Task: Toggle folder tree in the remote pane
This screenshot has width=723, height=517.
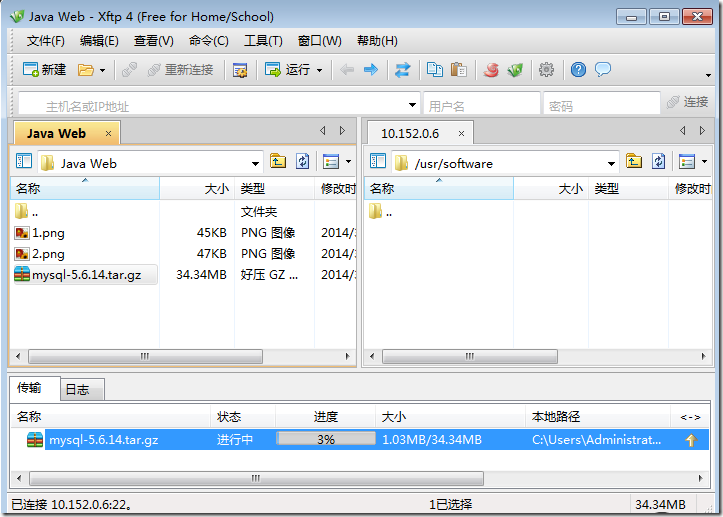Action: click(x=376, y=162)
